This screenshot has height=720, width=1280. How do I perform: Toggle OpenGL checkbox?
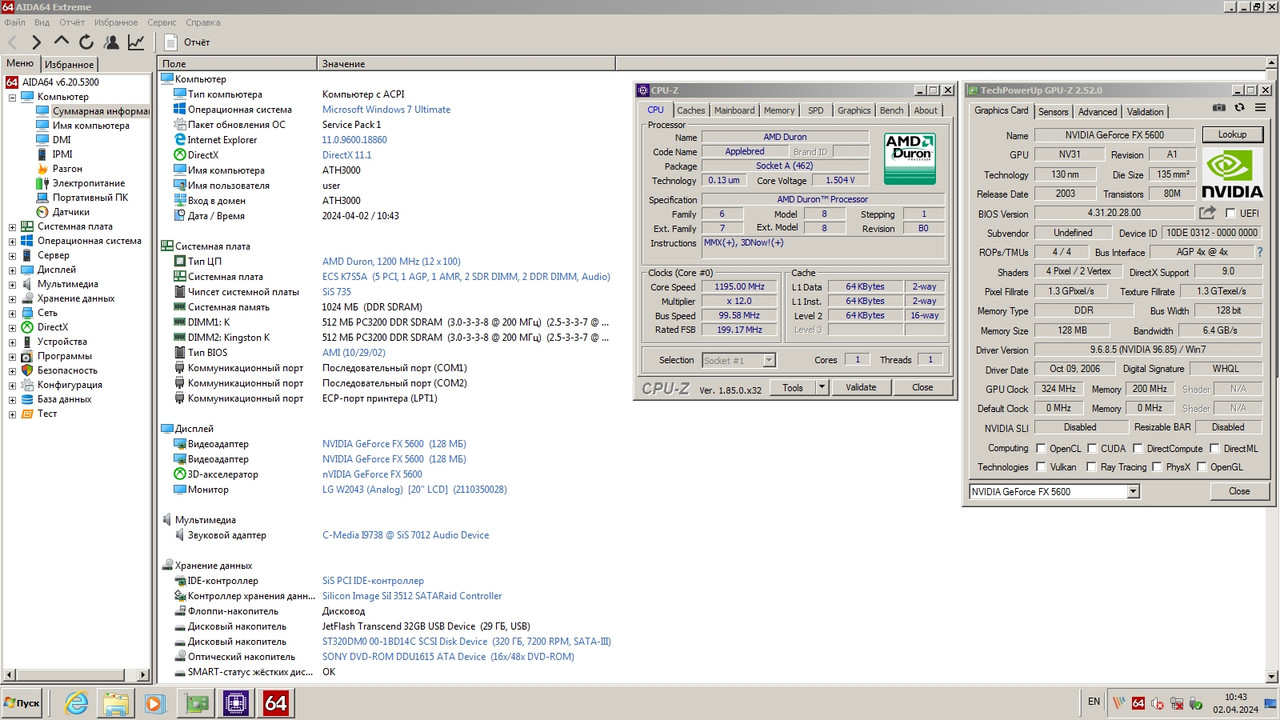(1202, 467)
